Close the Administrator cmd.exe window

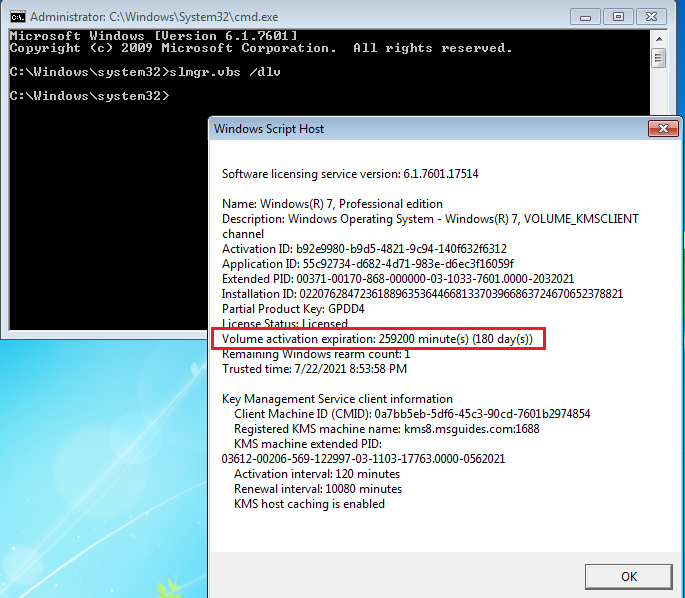[651, 17]
